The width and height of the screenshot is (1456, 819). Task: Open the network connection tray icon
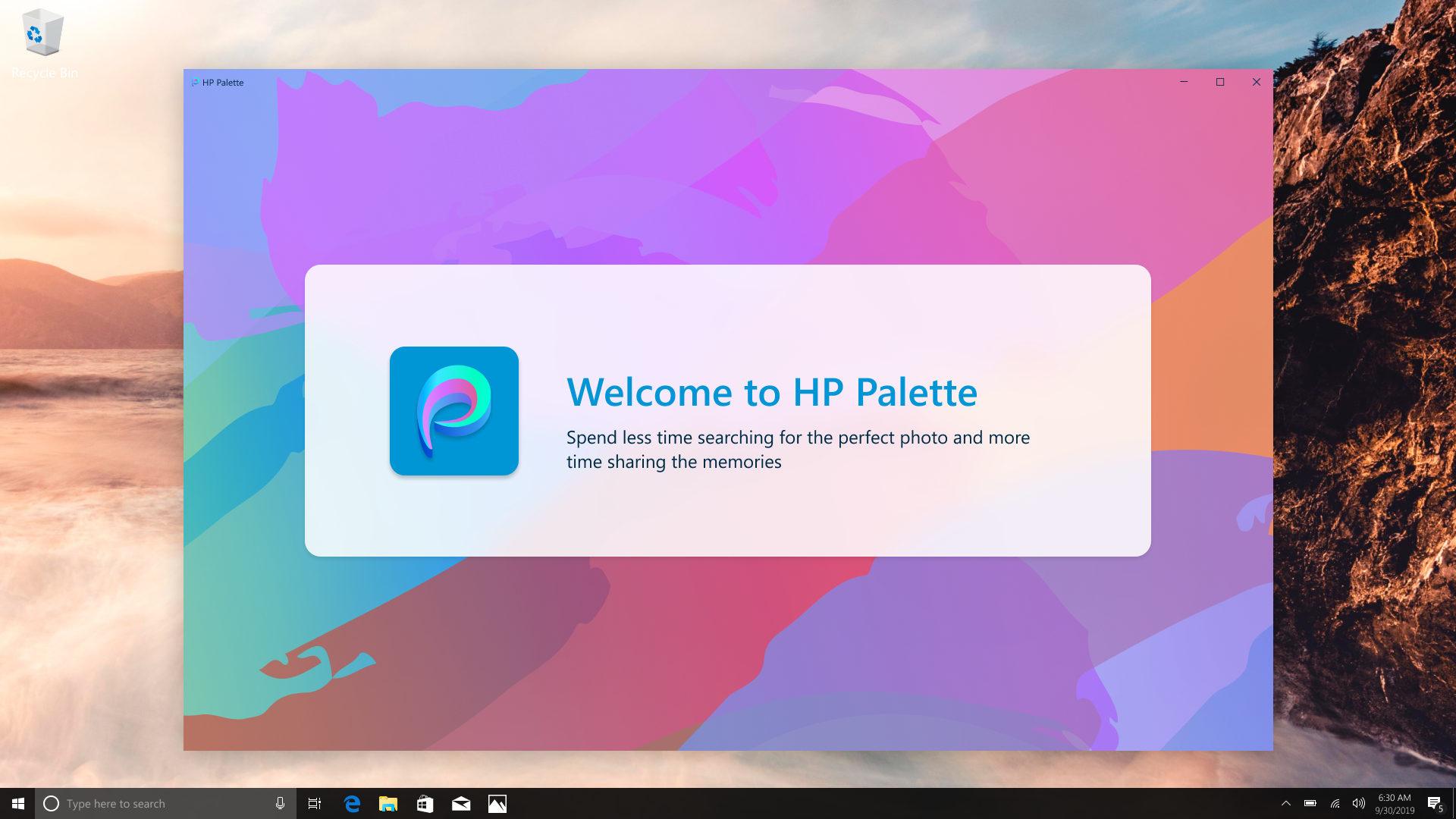1335,803
